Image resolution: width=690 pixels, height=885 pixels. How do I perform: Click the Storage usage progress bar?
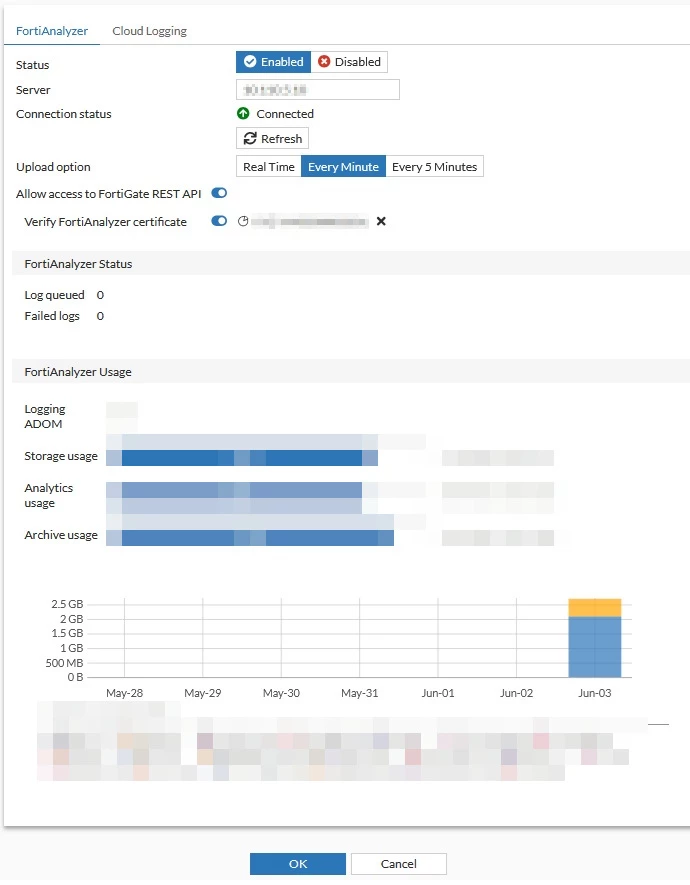point(242,458)
